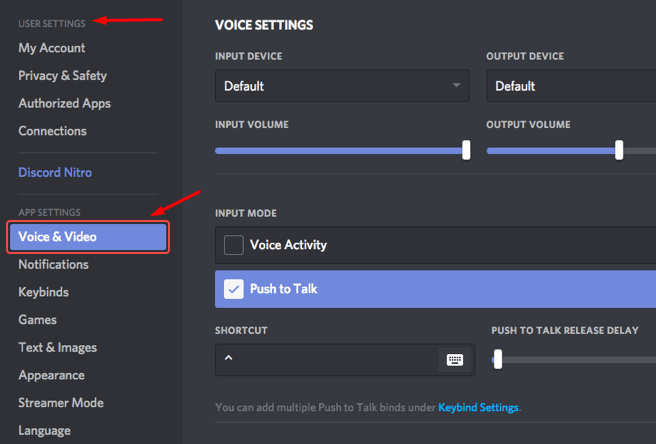The height and width of the screenshot is (444, 656).
Task: Open Discord Nitro page
Action: point(55,173)
